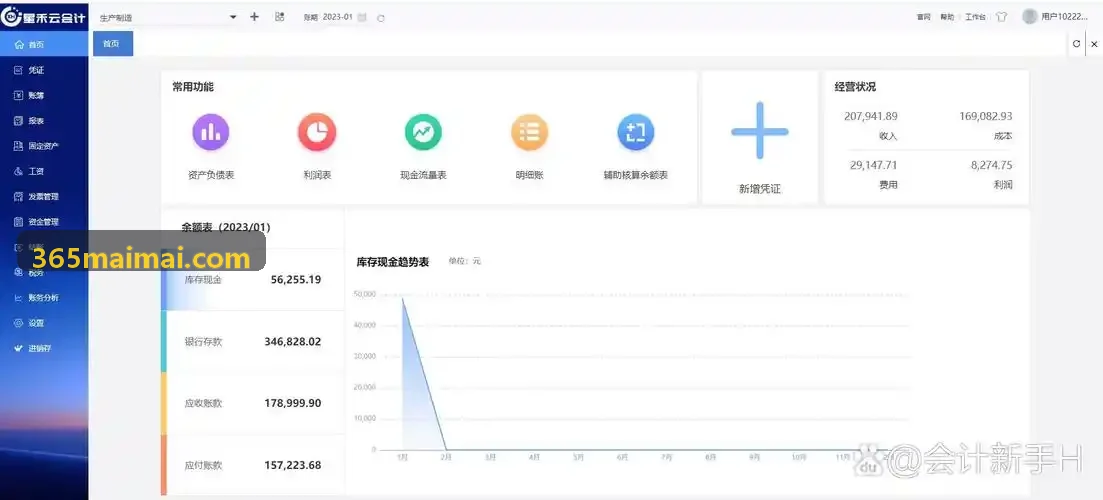Click the 207,941.89 收入 value
The width and height of the screenshot is (1103, 500).
click(871, 116)
